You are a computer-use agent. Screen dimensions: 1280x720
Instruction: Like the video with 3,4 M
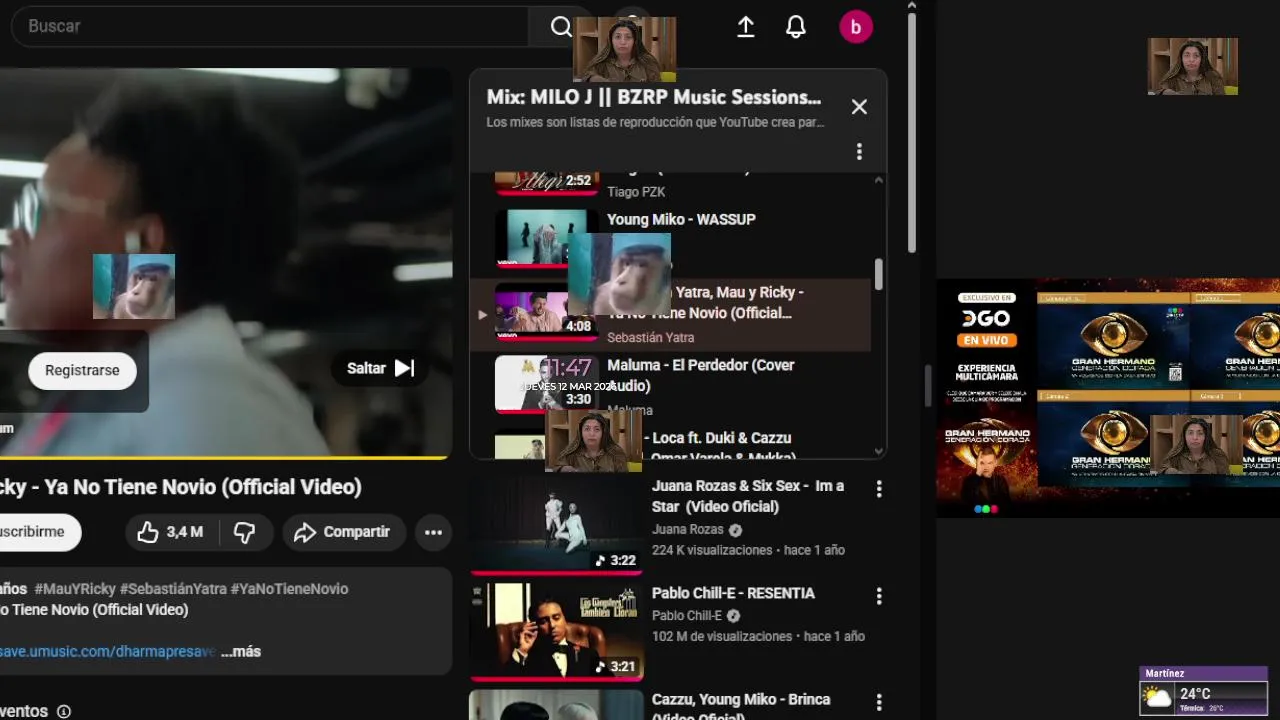click(169, 532)
